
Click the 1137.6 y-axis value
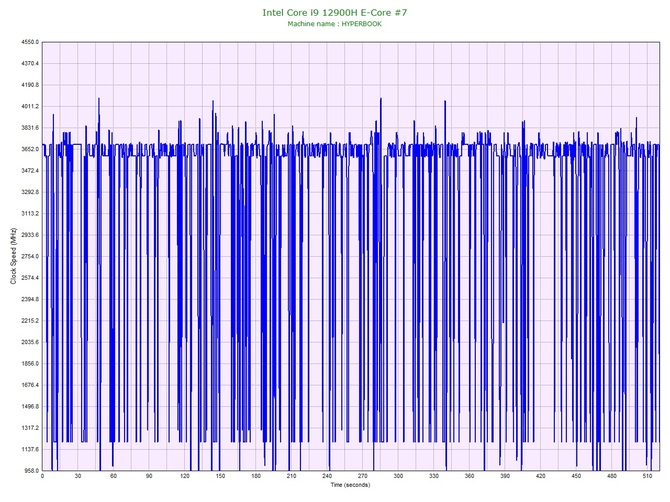(x=30, y=449)
